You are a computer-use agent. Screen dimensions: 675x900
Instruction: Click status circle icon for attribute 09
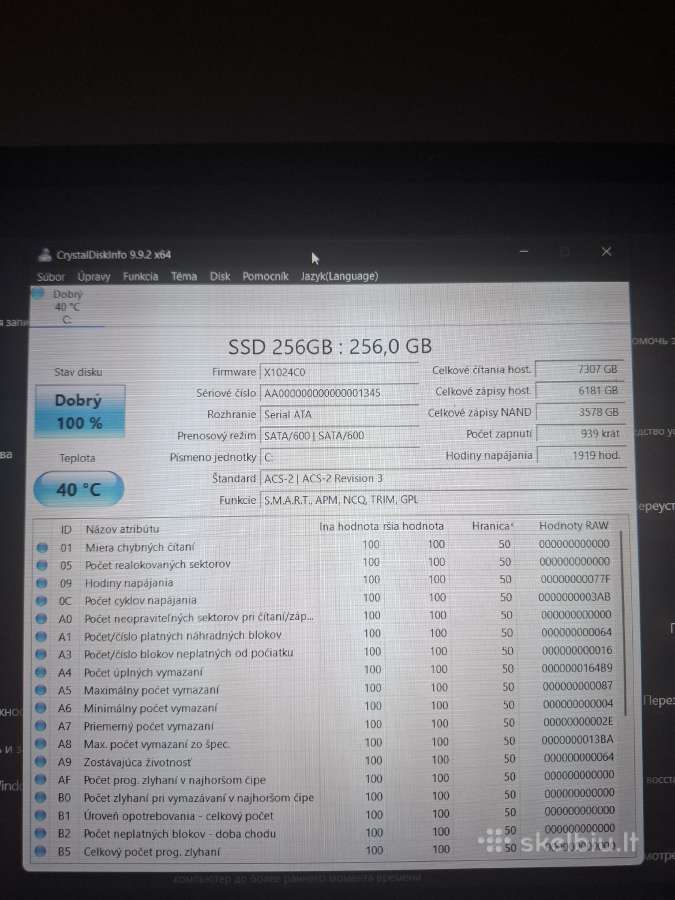41,583
